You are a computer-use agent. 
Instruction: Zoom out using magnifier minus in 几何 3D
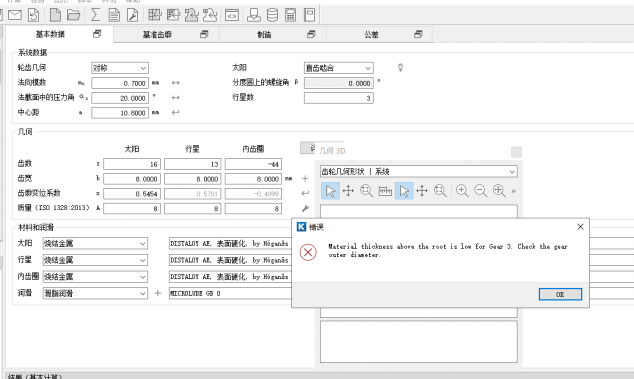click(480, 191)
